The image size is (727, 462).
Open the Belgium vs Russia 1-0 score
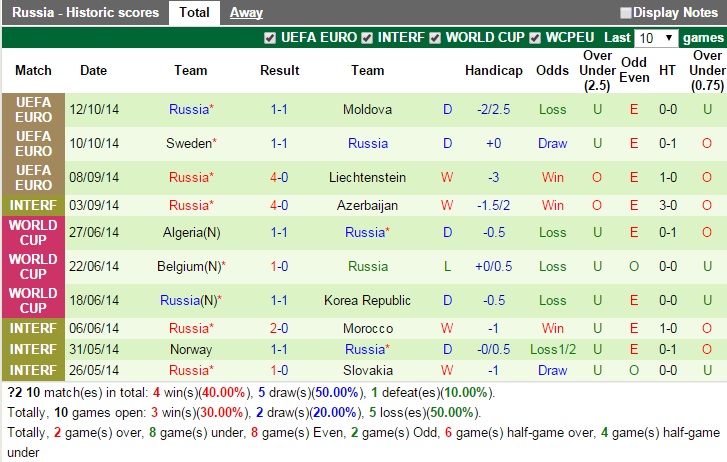tap(279, 267)
